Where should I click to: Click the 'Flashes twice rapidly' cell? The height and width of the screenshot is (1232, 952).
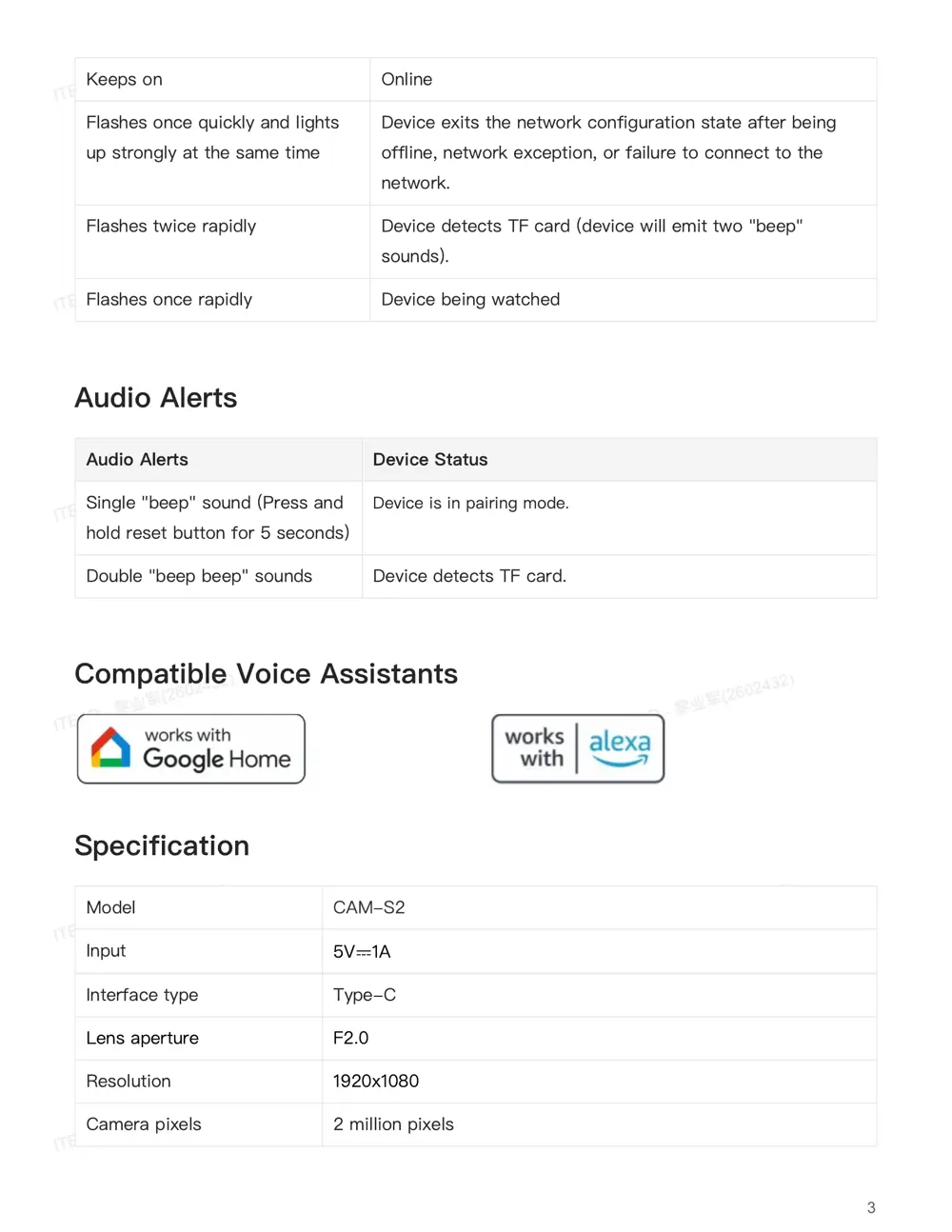pos(171,226)
